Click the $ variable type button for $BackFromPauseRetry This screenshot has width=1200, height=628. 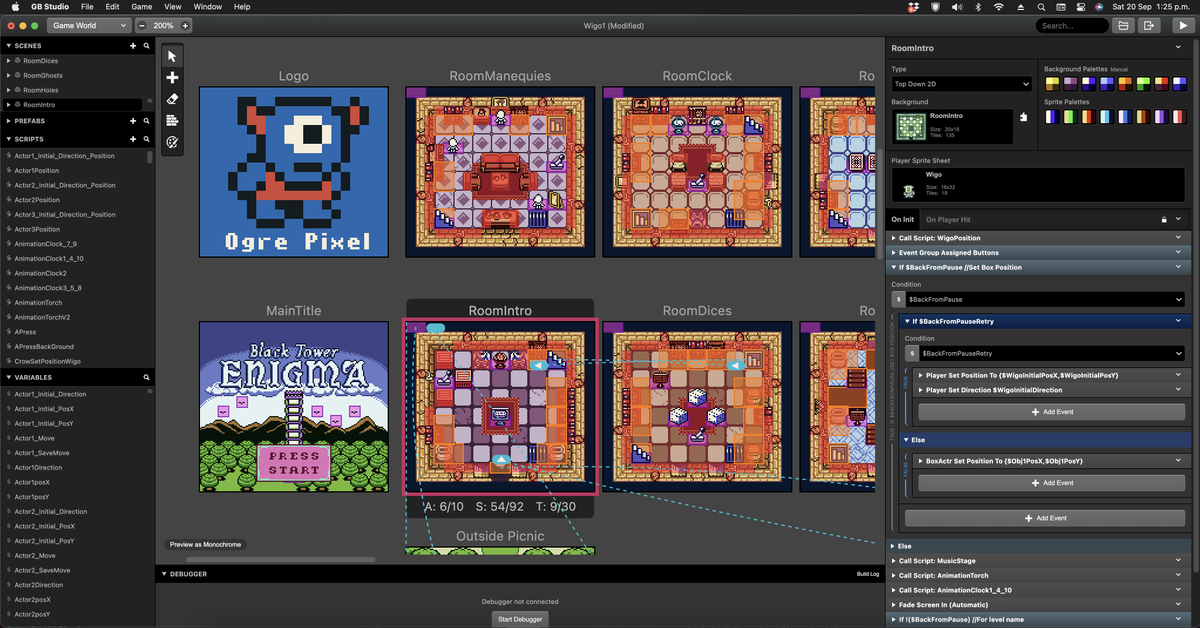click(x=911, y=353)
